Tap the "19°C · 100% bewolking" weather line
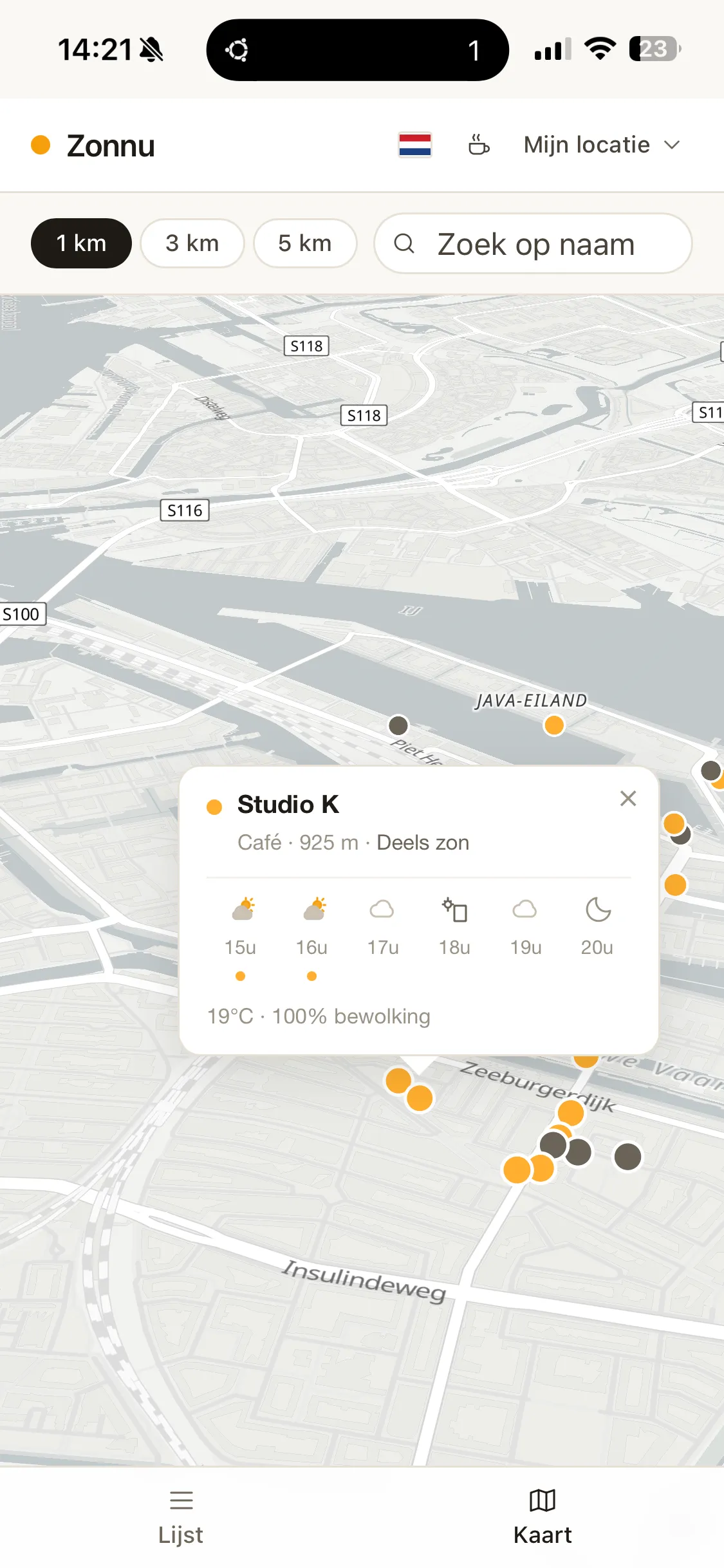The image size is (724, 1568). point(319,1016)
